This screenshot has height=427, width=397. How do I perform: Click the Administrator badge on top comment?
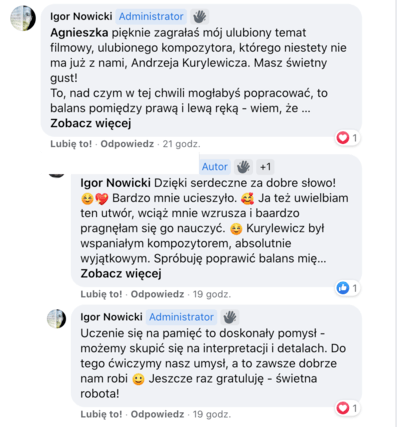(151, 16)
